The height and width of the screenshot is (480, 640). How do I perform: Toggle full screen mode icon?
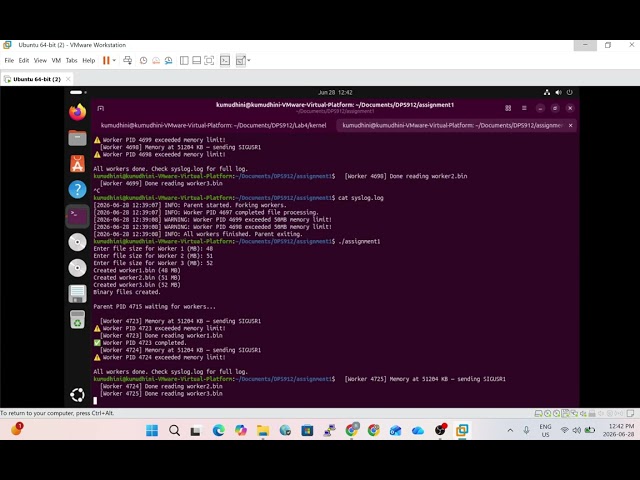coord(209,60)
